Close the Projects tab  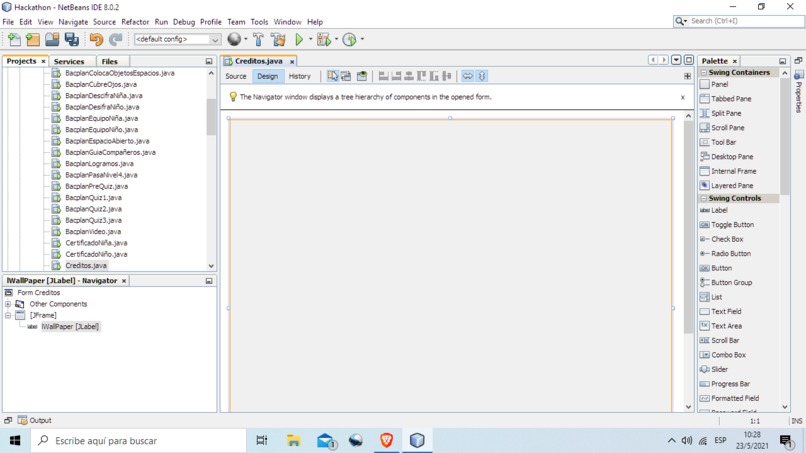pos(43,61)
